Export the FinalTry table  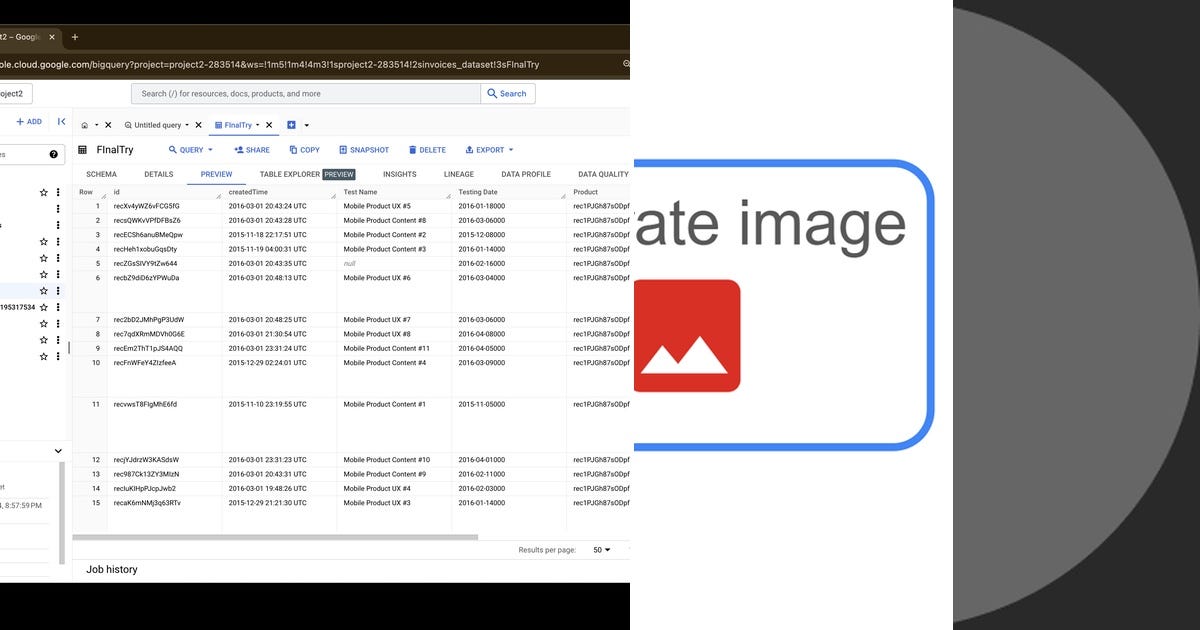click(x=488, y=150)
